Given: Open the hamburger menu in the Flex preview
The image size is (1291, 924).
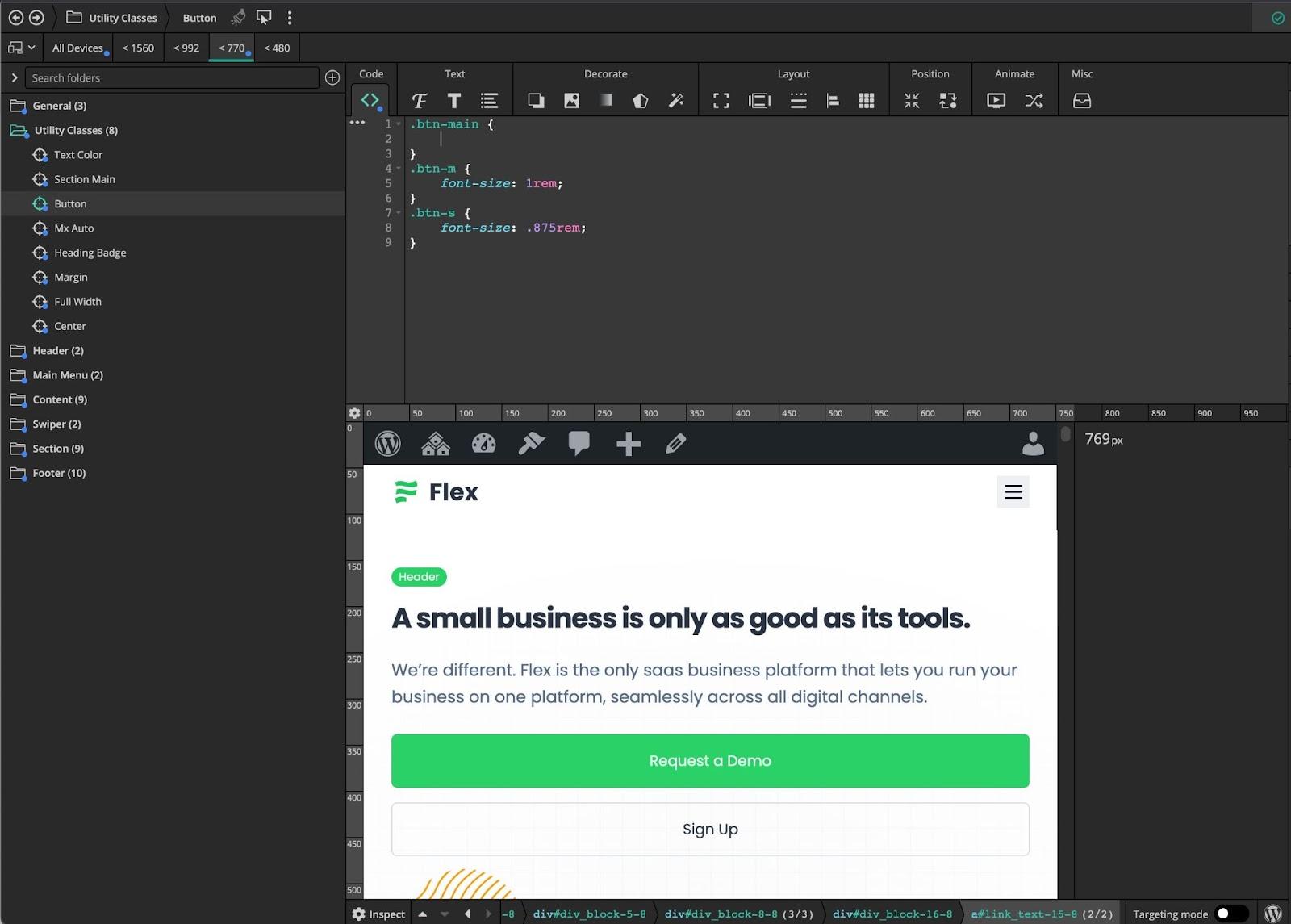Looking at the screenshot, I should pos(1013,491).
